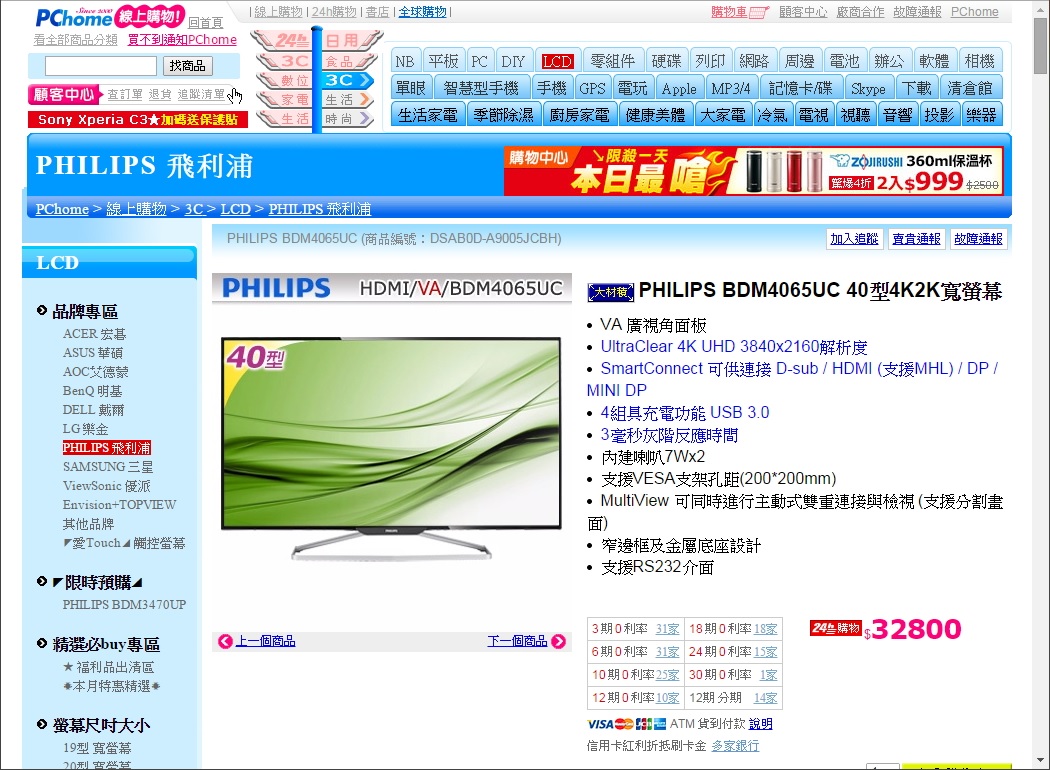
Task: Open the Sony Xperia C3 promo banner
Action: click(138, 120)
